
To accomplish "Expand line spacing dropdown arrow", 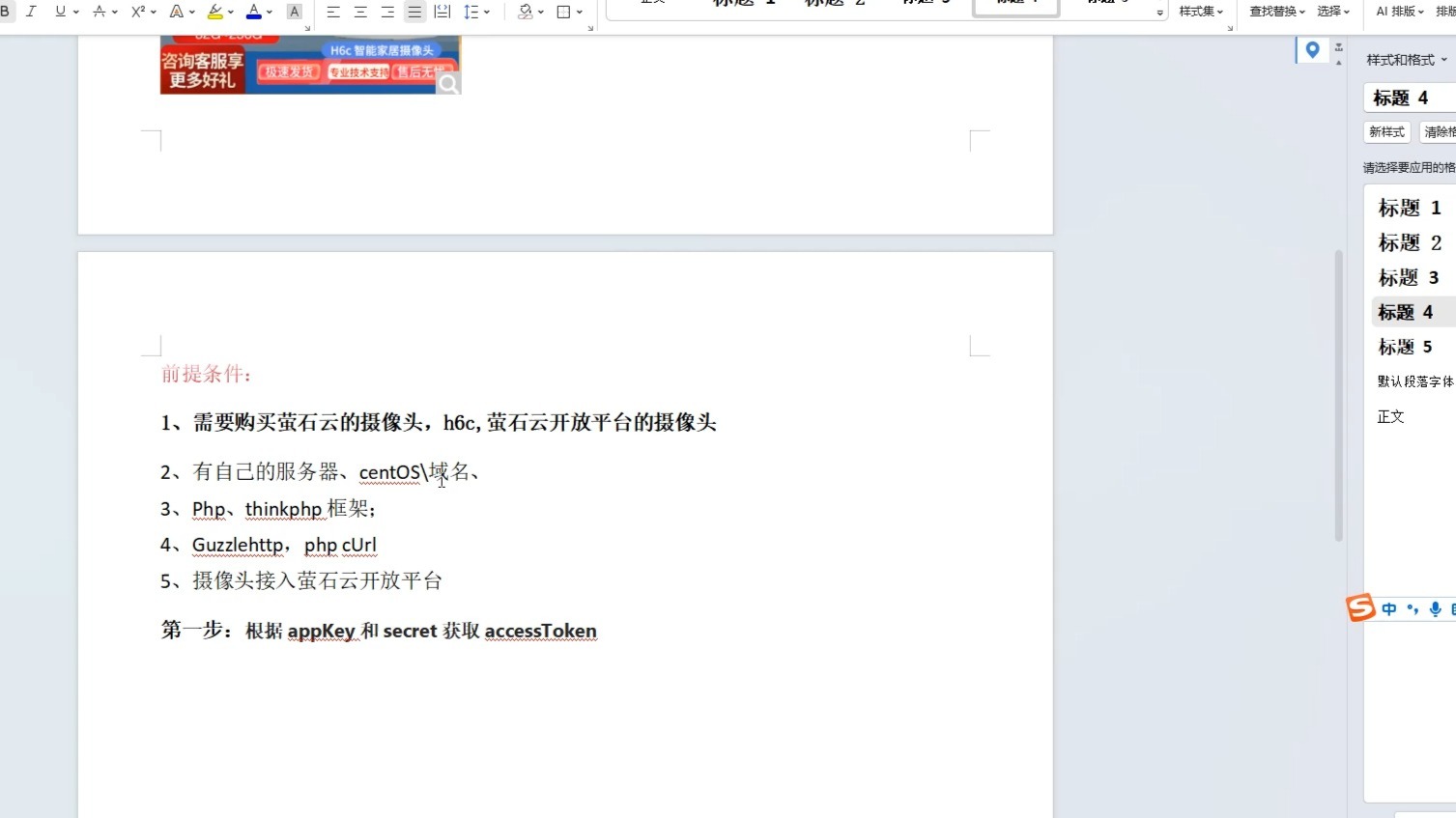I will pos(487,12).
